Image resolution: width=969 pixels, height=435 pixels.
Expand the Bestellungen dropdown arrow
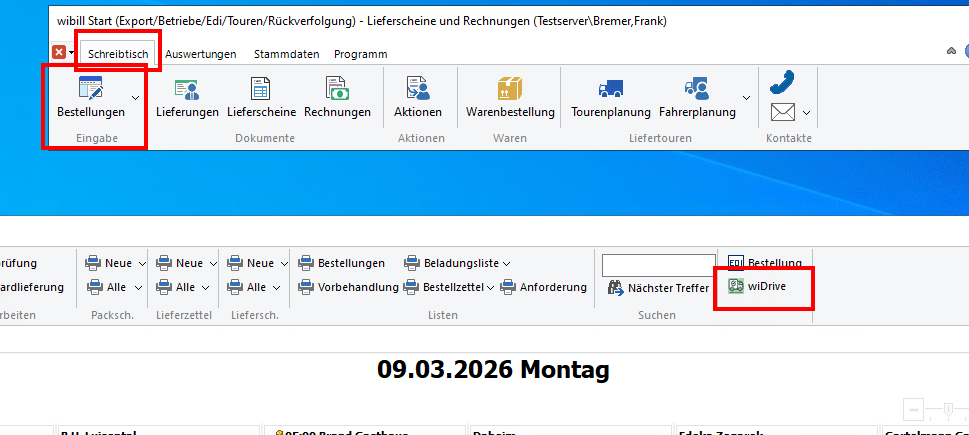(x=135, y=97)
